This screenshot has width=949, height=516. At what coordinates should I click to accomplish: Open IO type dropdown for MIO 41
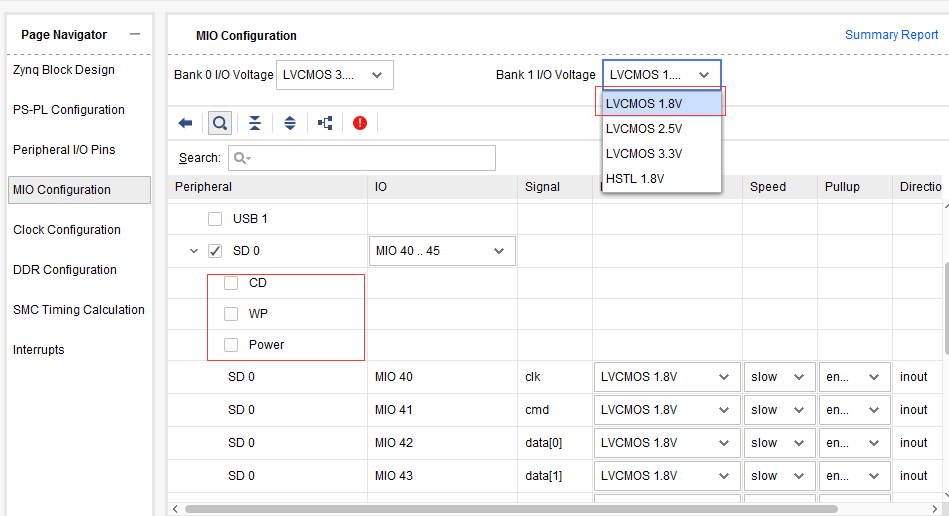[x=667, y=410]
